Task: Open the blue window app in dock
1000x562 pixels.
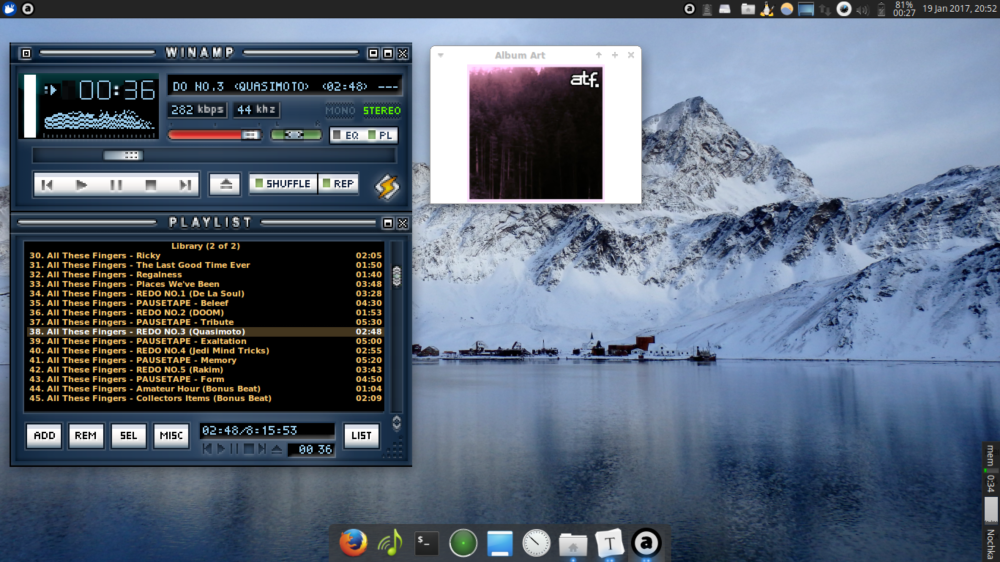Action: [500, 543]
